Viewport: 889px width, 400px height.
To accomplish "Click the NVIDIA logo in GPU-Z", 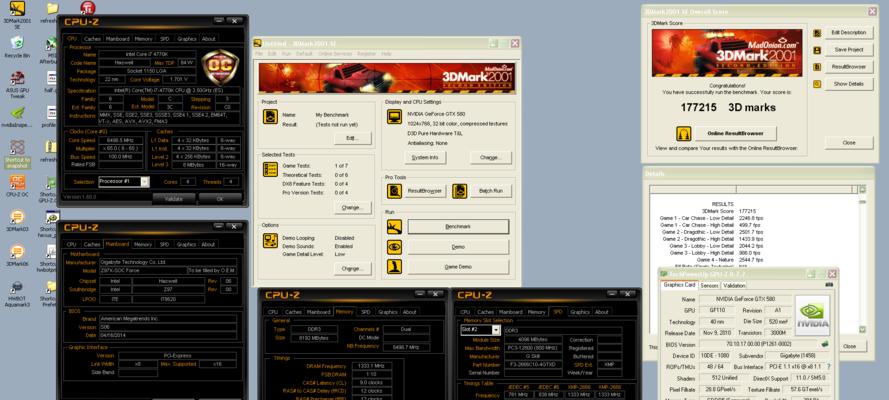I will pyautogui.click(x=812, y=316).
